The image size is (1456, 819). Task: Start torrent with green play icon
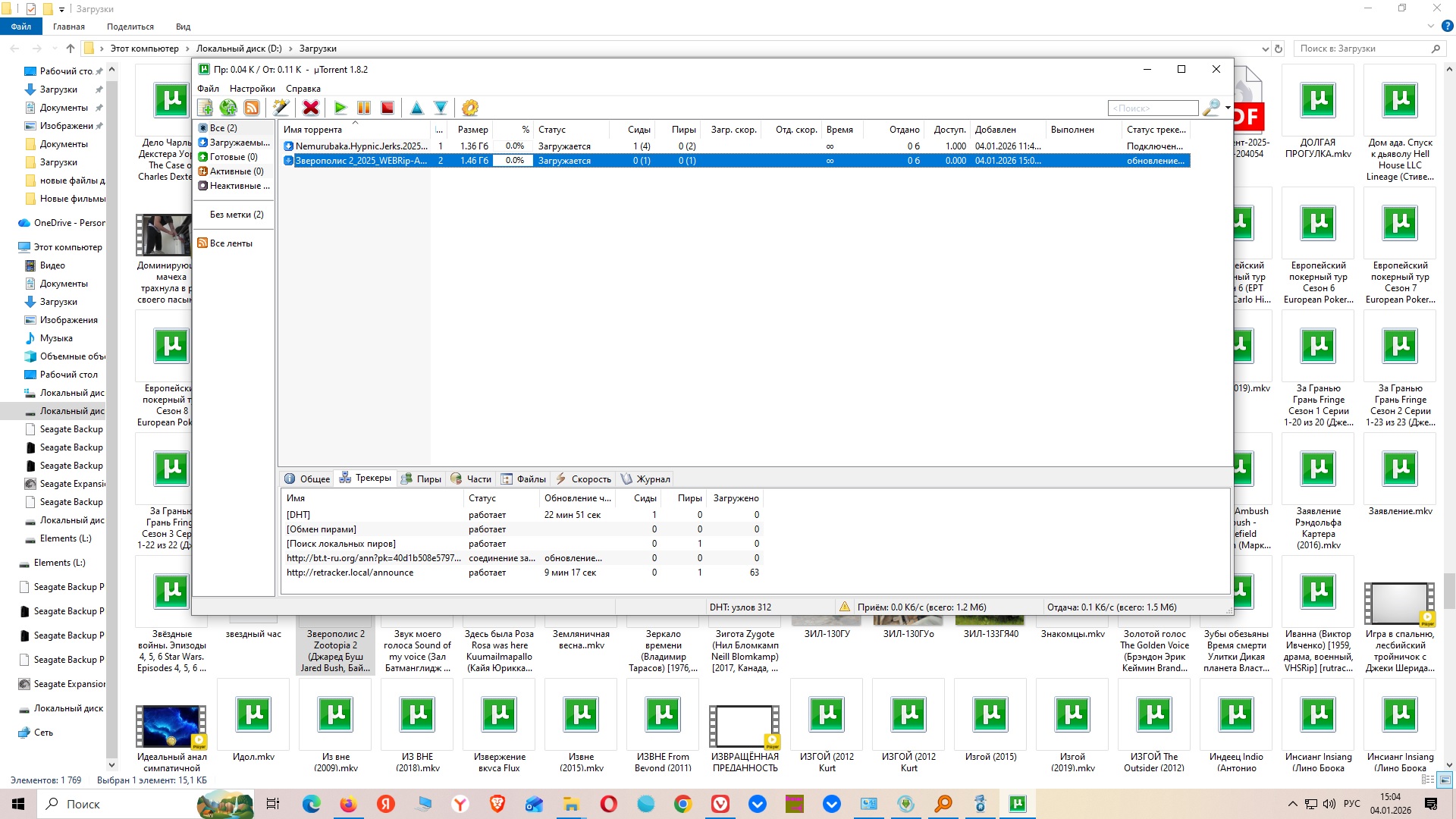pos(340,108)
